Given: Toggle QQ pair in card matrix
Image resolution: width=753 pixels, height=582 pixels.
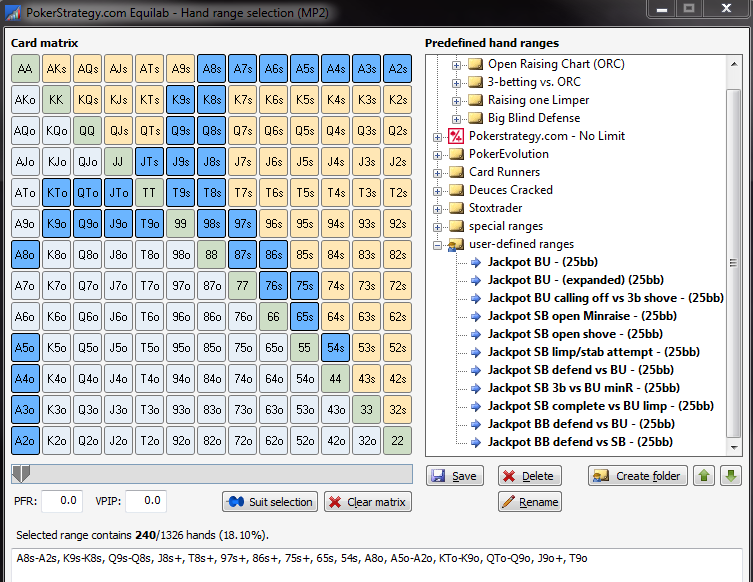Looking at the screenshot, I should click(87, 131).
